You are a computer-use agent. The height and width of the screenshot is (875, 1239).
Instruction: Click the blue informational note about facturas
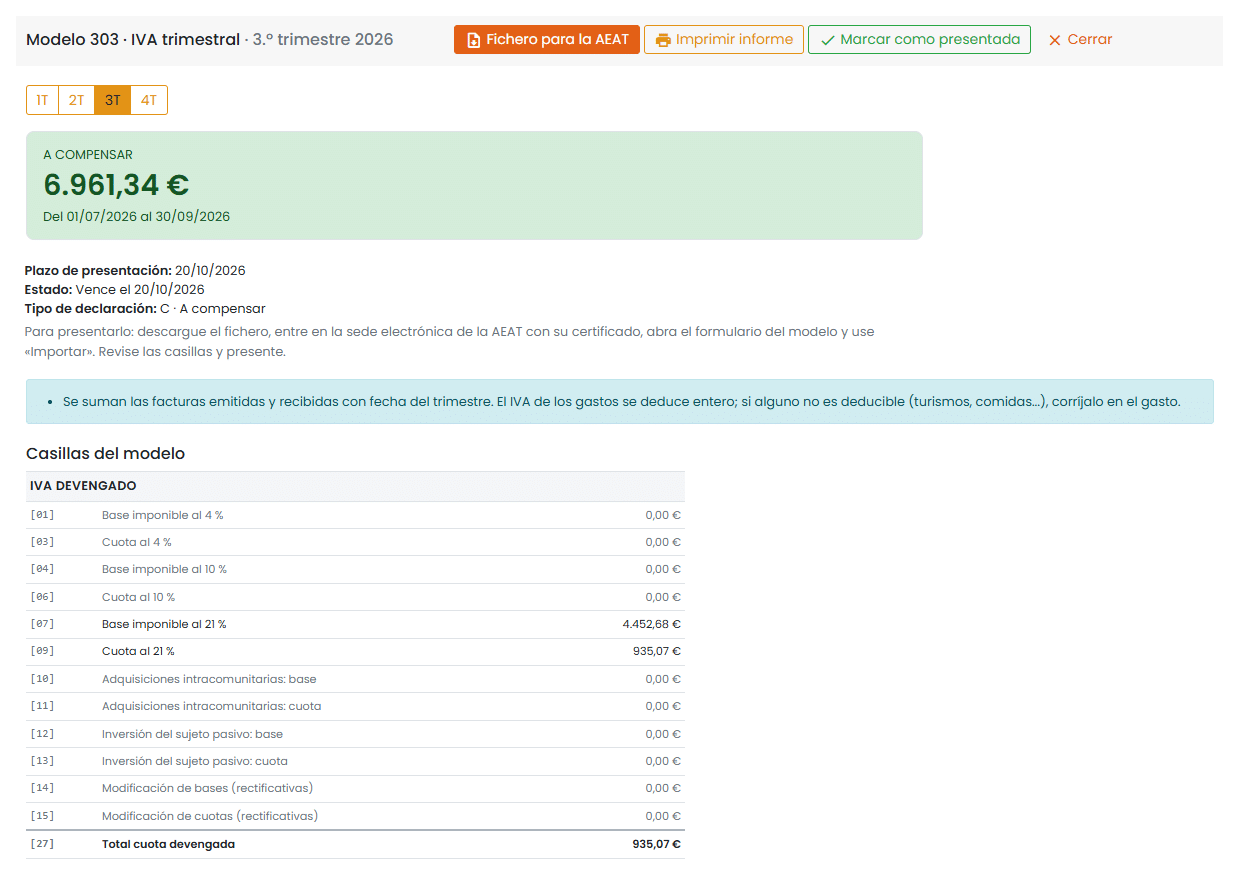click(x=619, y=401)
